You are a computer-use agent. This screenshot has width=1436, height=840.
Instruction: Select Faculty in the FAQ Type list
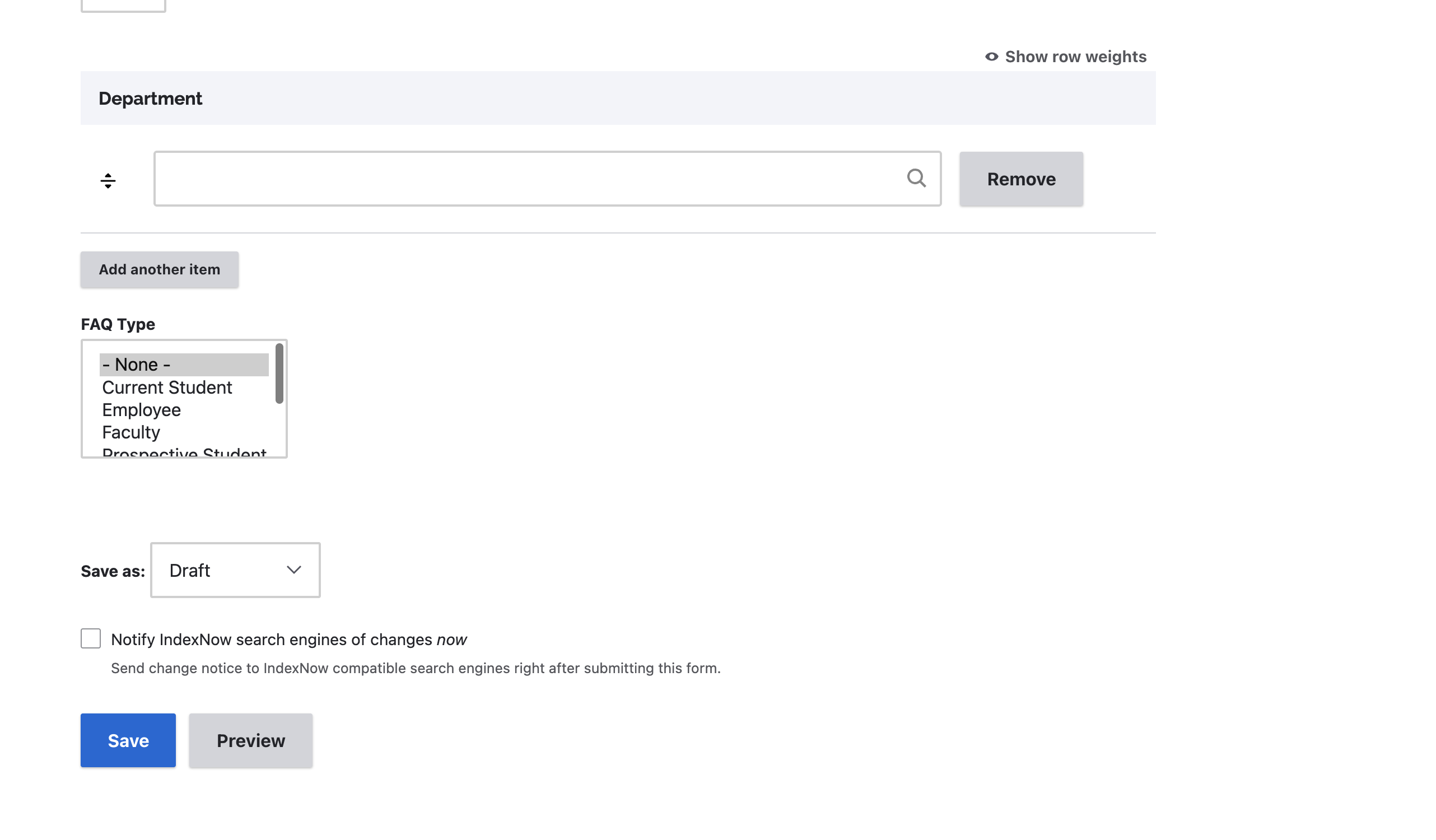131,432
